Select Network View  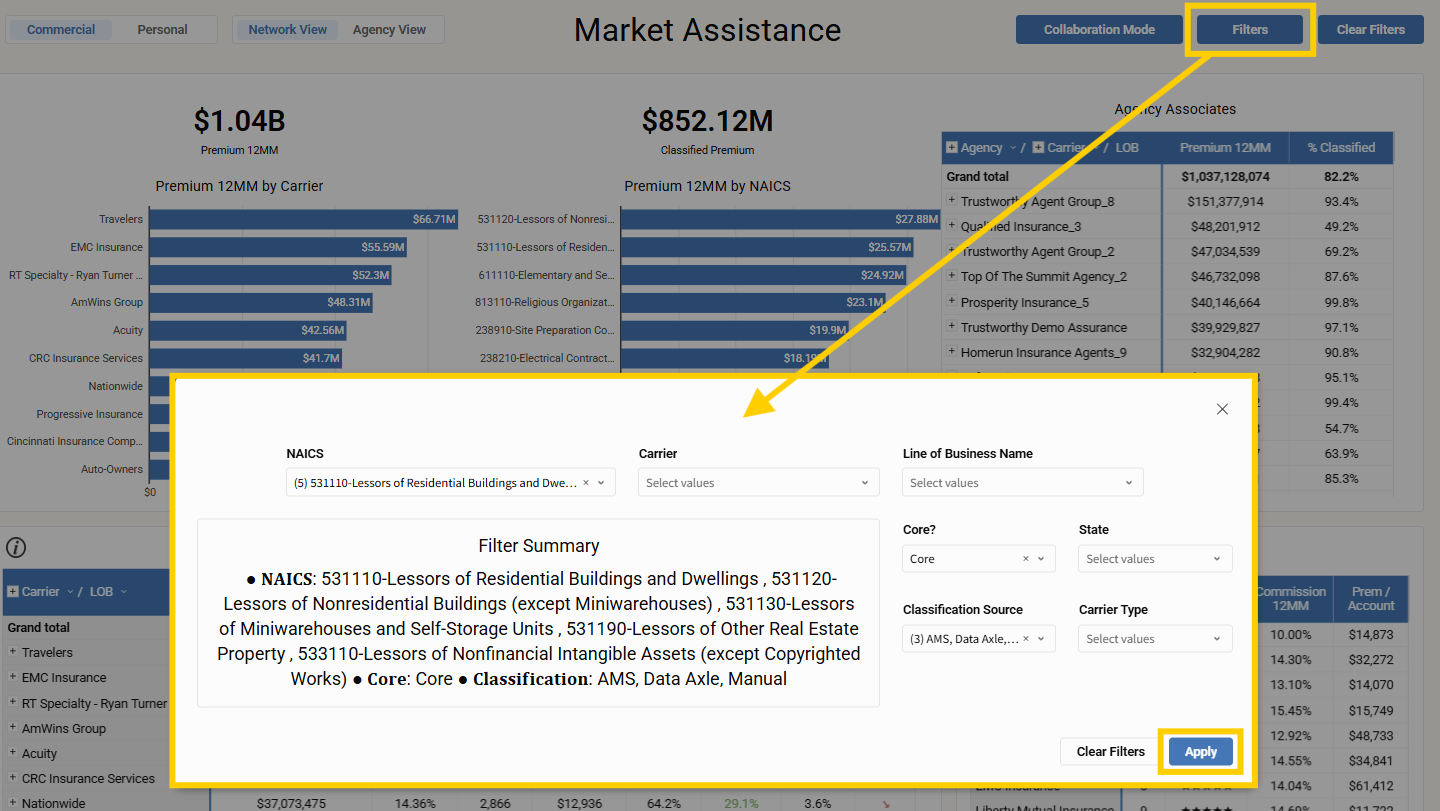click(288, 29)
